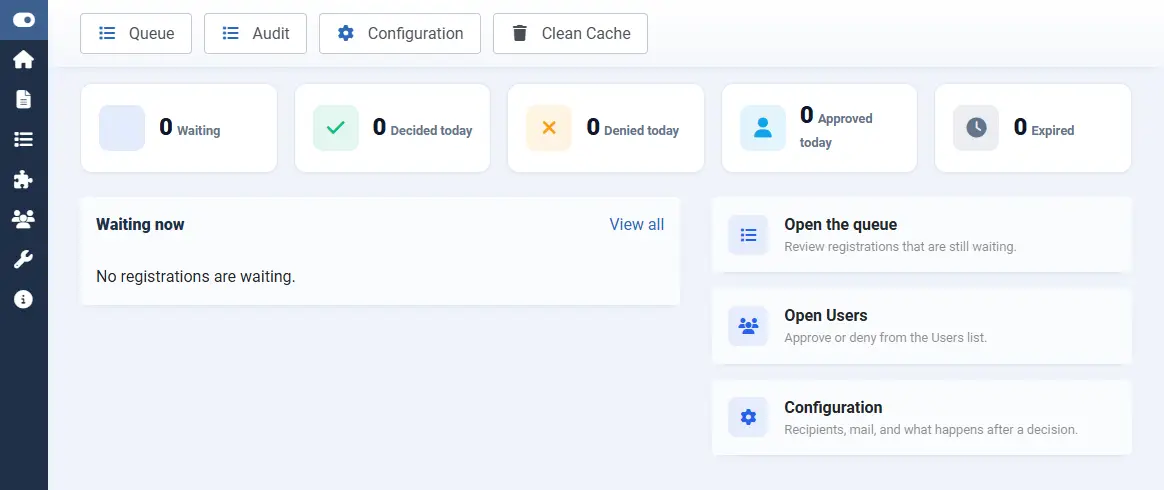Open the Content document sidebar icon
The height and width of the screenshot is (490, 1164).
[24, 99]
